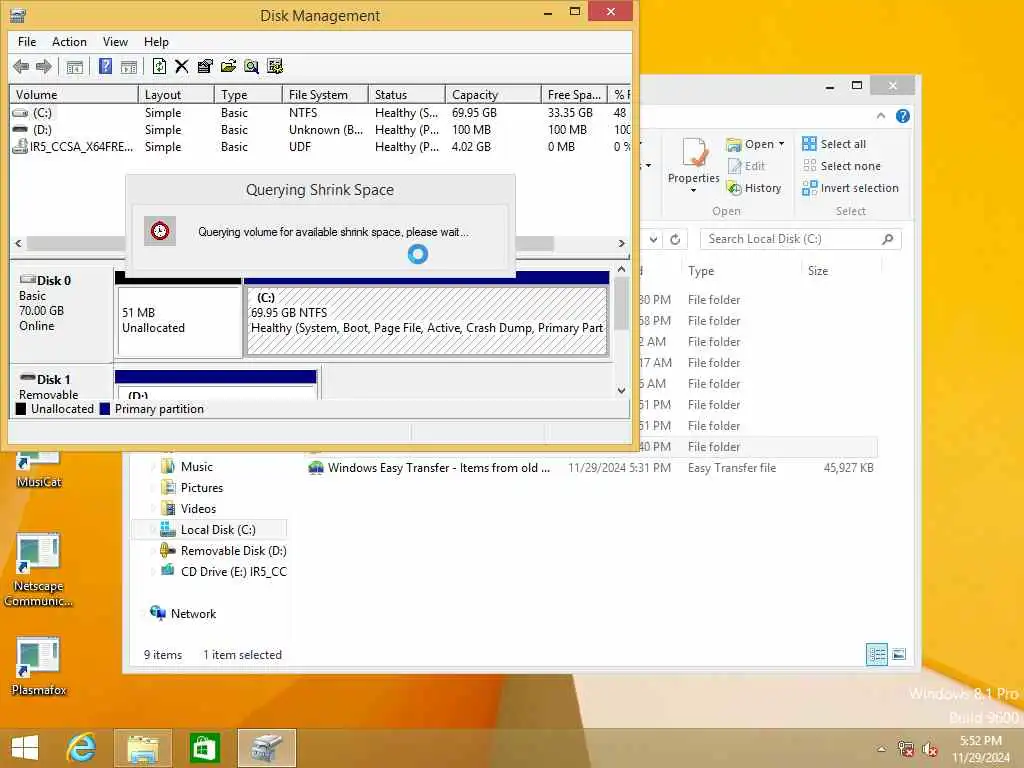This screenshot has height=768, width=1024.
Task: Open the address bar history dropdown in Explorer
Action: coord(654,239)
